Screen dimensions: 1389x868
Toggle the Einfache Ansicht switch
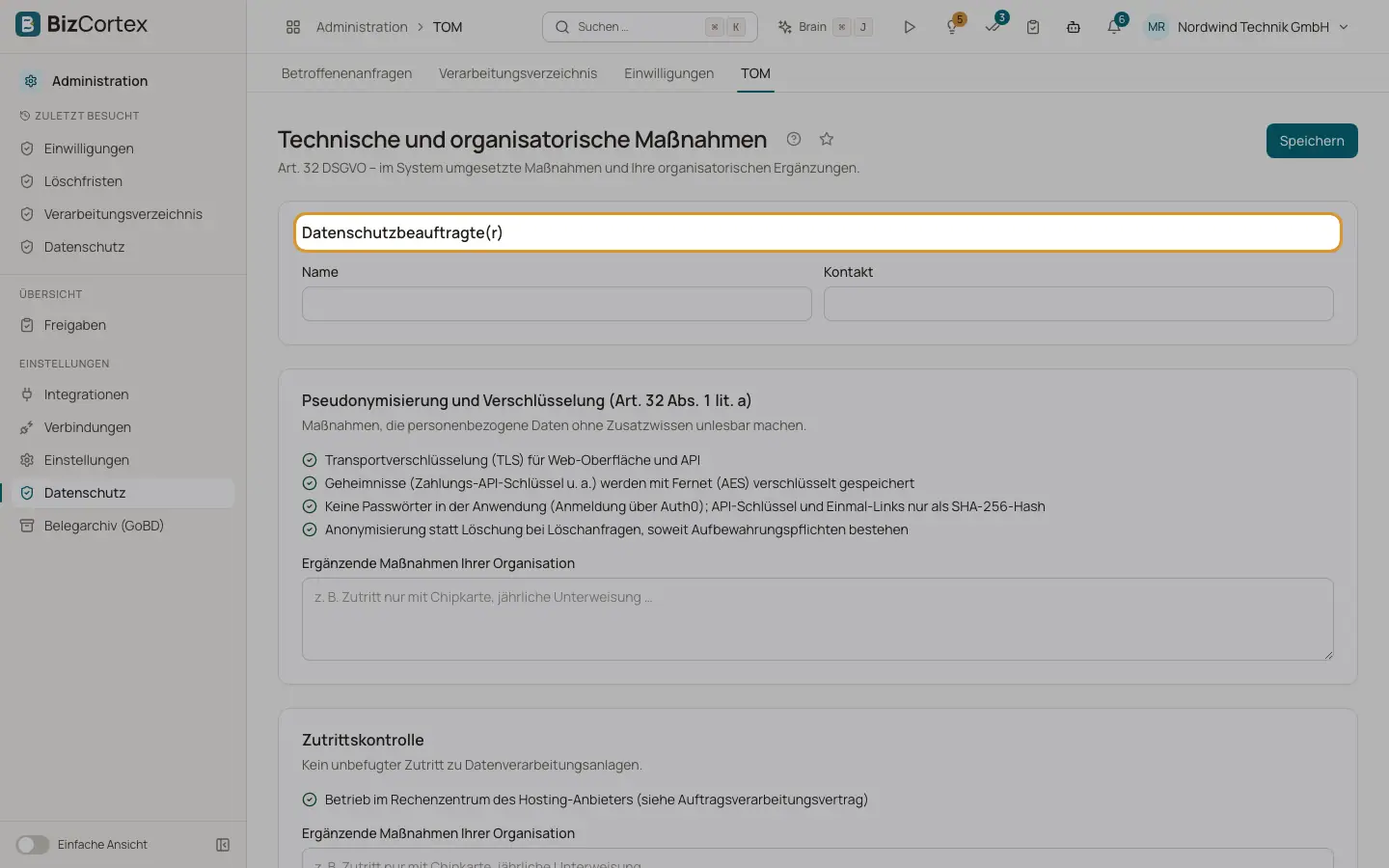click(x=33, y=845)
